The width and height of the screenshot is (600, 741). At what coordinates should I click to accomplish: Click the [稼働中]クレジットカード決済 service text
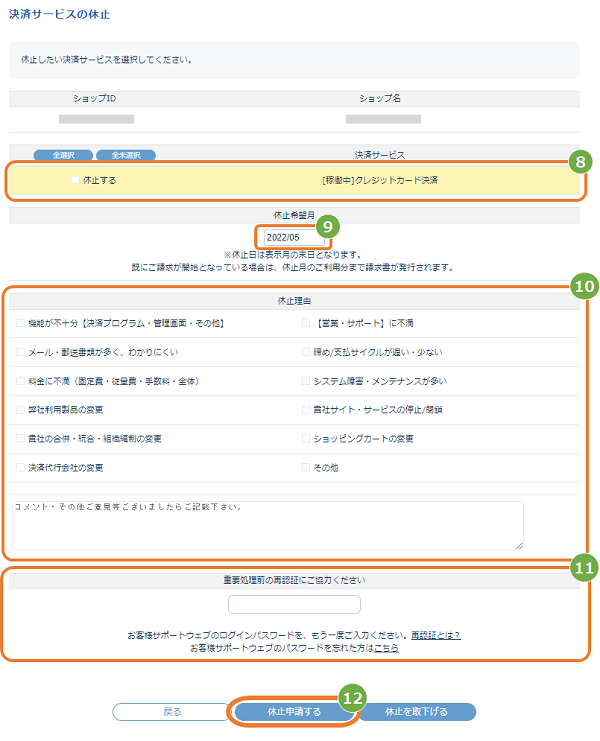(380, 180)
